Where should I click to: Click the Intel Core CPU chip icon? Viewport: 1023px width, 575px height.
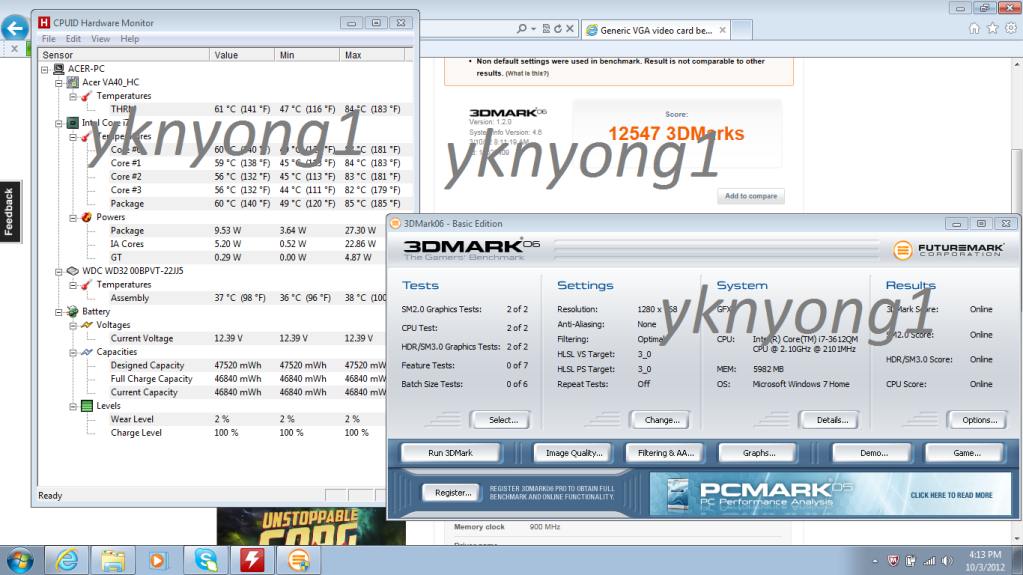(x=72, y=123)
